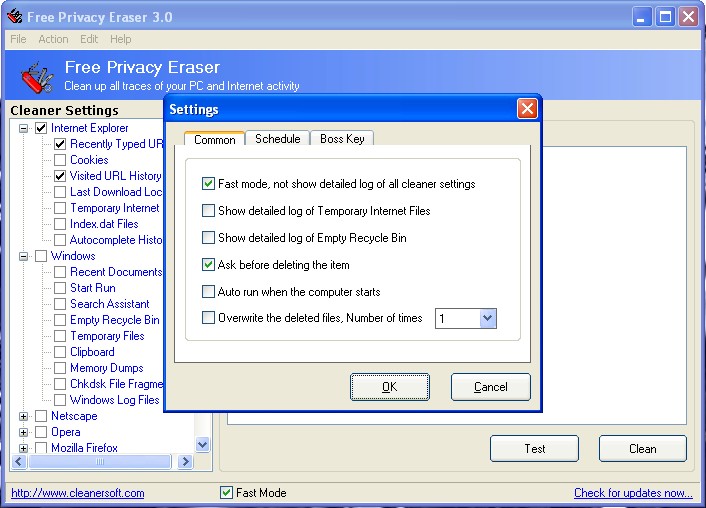Select Empty Recycle Bin tree item
This screenshot has width=706, height=508.
click(x=115, y=320)
